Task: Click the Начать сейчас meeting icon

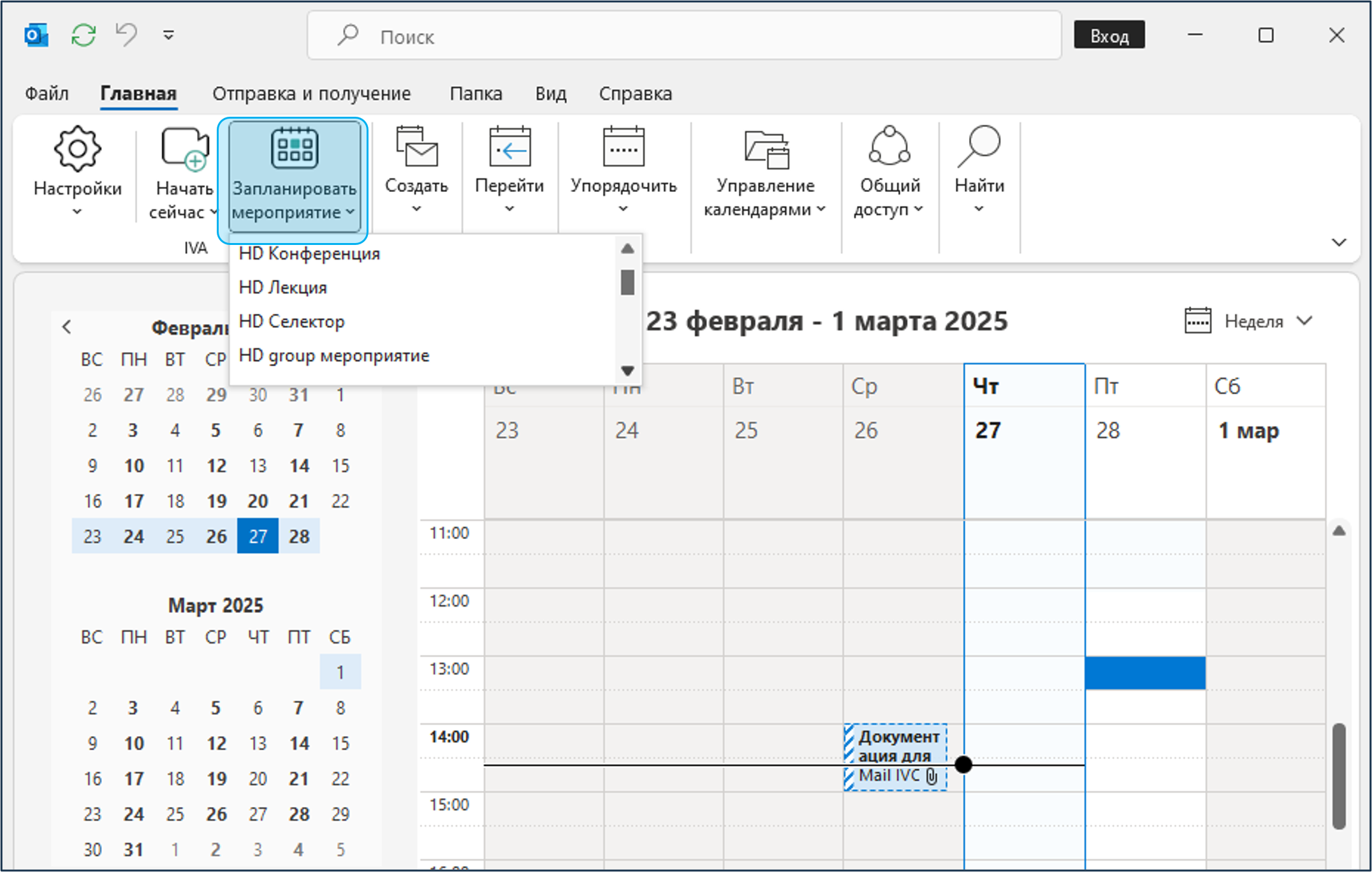Action: (184, 149)
